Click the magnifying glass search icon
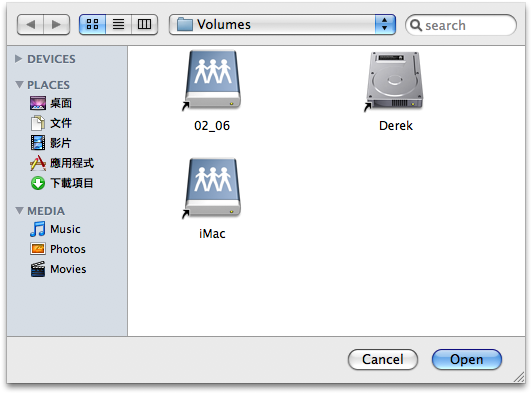Screen dimensions: 532x394 point(416,25)
